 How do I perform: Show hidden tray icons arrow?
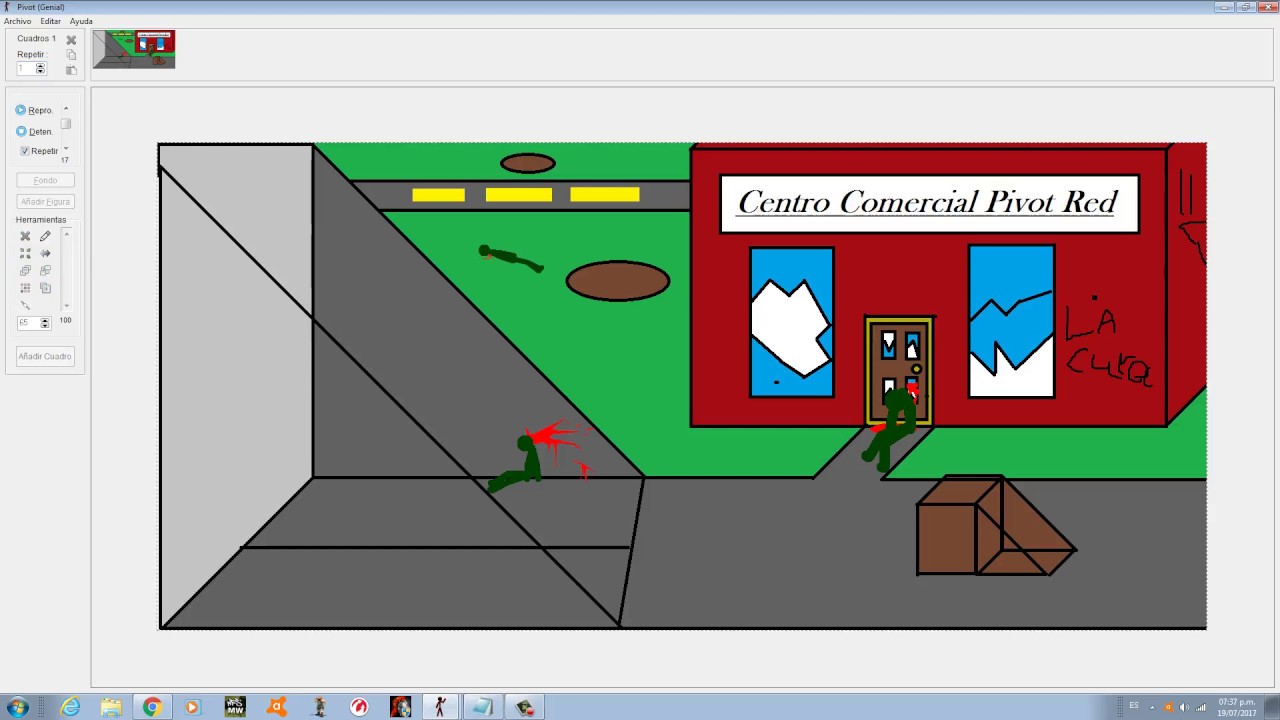coord(1152,707)
